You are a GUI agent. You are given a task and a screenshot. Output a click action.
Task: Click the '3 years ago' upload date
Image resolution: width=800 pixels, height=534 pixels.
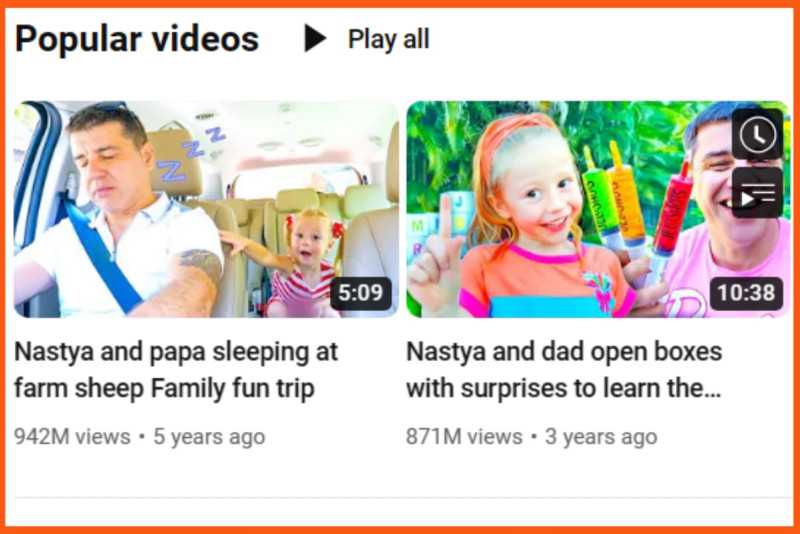tap(601, 437)
